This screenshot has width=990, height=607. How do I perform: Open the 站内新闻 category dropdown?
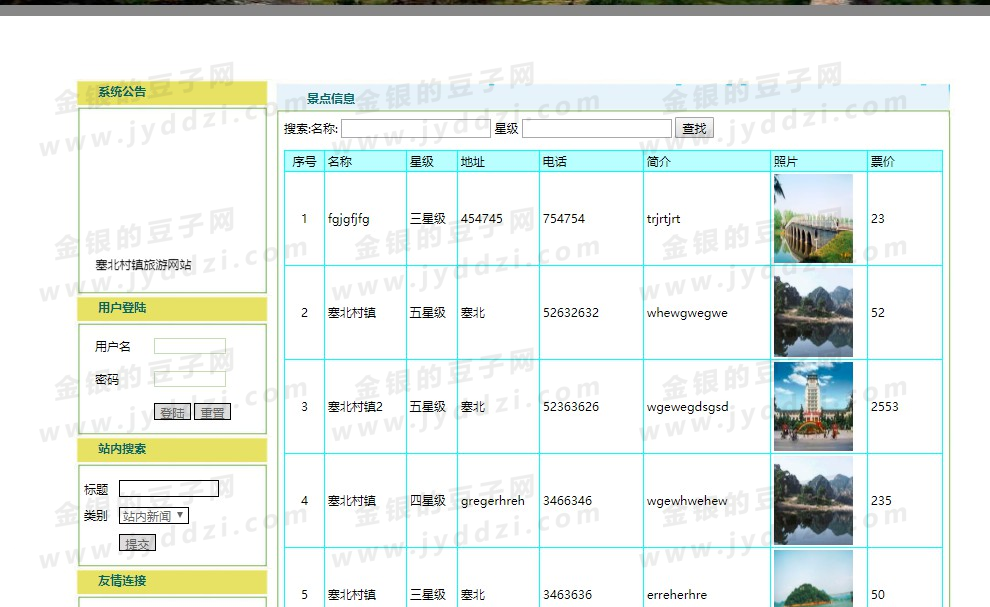pyautogui.click(x=153, y=516)
